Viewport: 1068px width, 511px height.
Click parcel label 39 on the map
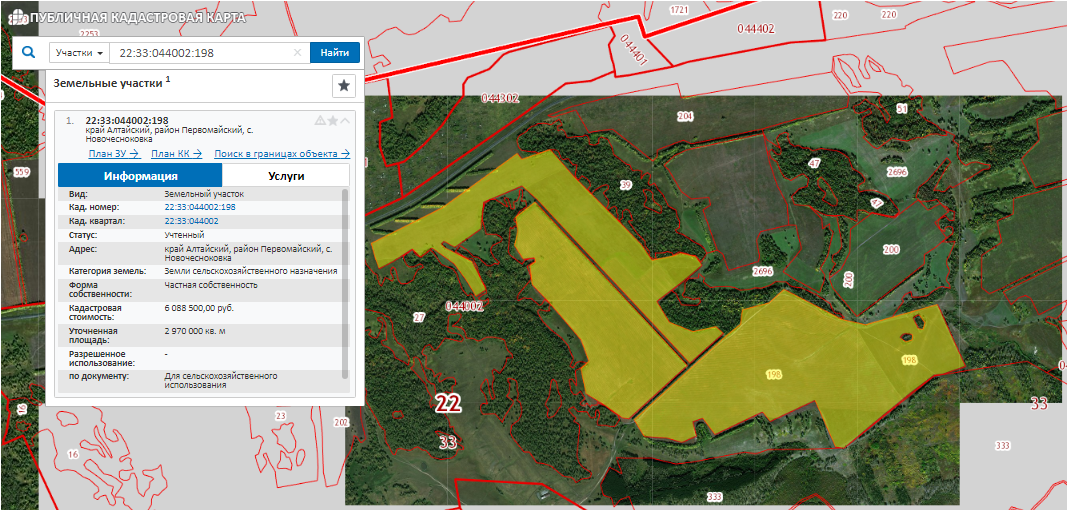[627, 185]
